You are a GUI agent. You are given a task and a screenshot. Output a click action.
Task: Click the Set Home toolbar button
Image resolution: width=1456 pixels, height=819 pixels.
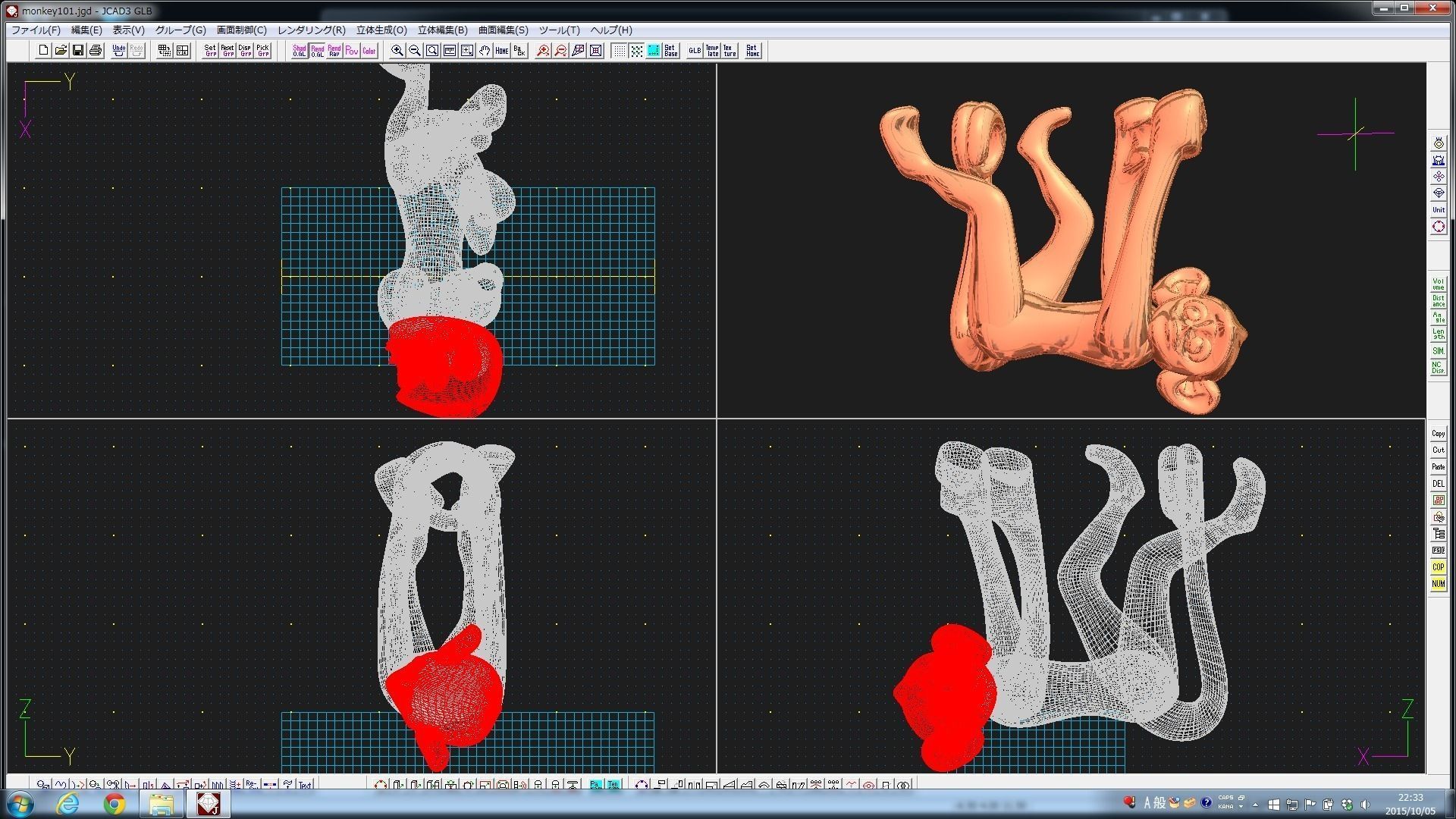752,51
